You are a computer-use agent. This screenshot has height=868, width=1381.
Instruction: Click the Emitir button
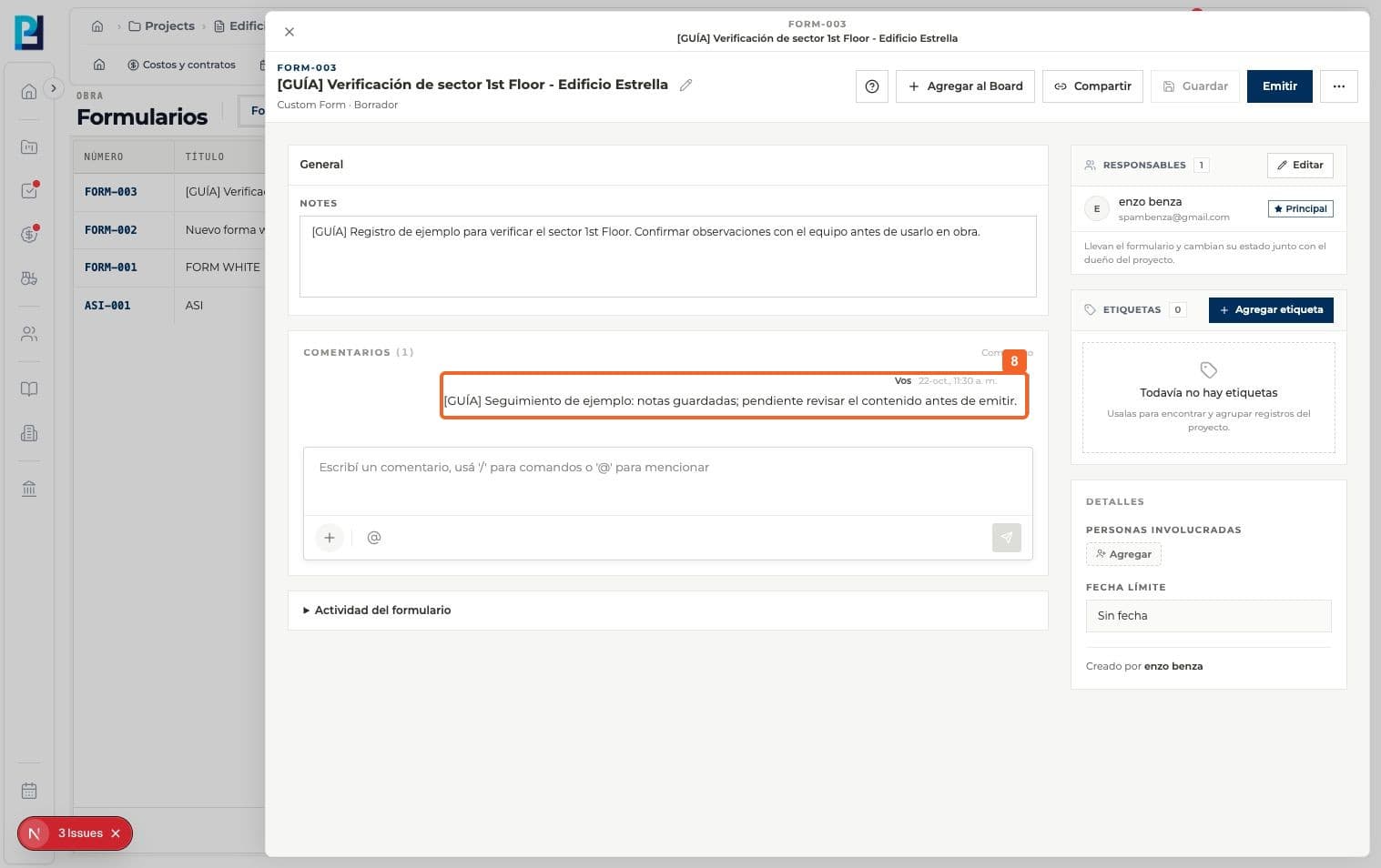1279,86
